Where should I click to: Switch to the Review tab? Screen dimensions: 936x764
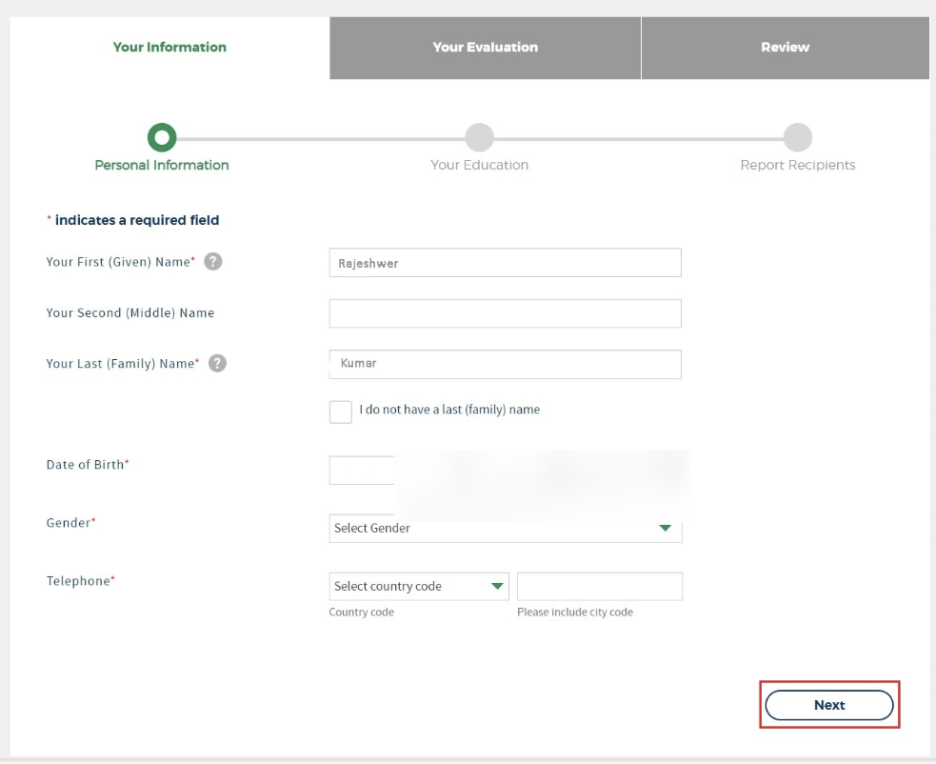(785, 47)
